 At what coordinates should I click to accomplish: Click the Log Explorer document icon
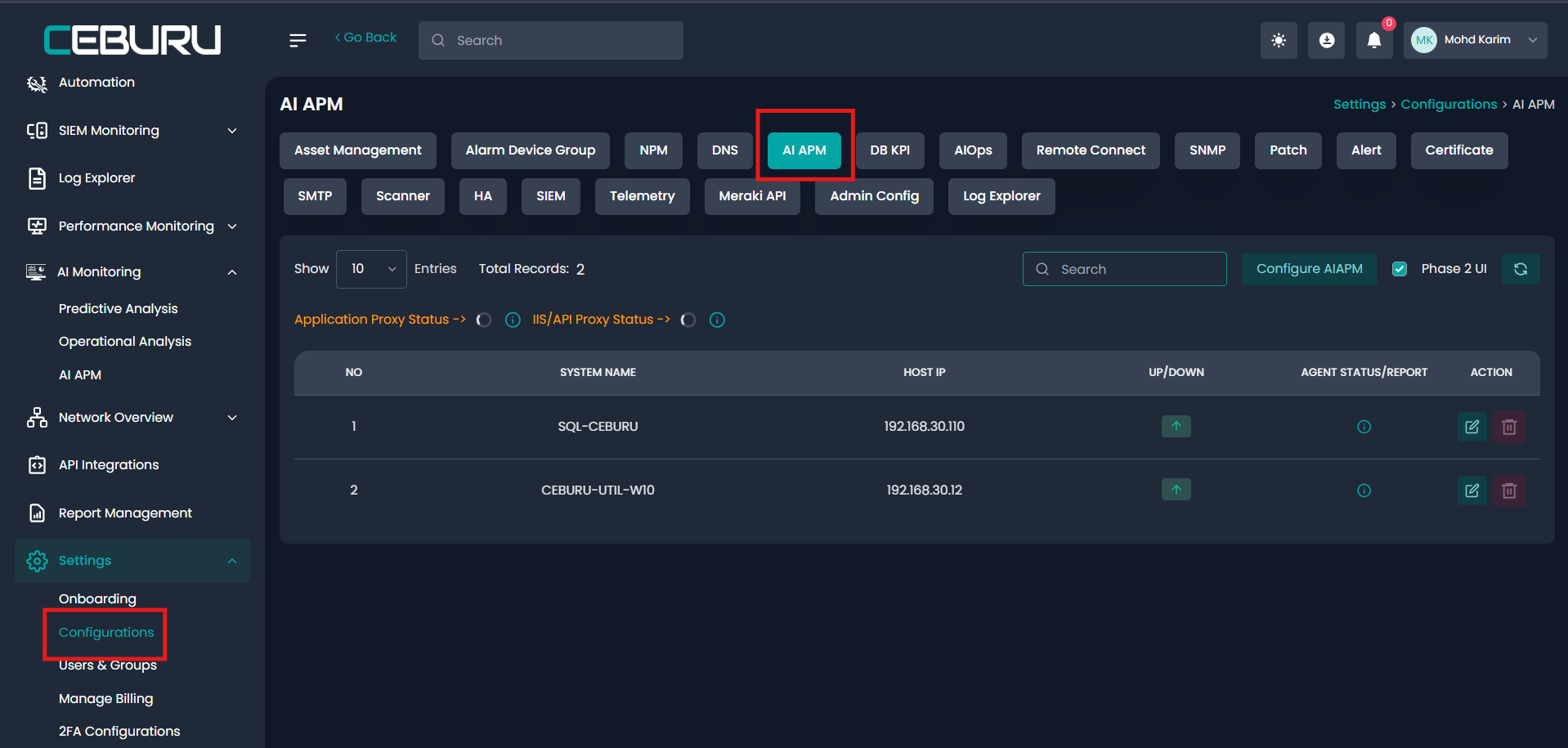click(37, 178)
